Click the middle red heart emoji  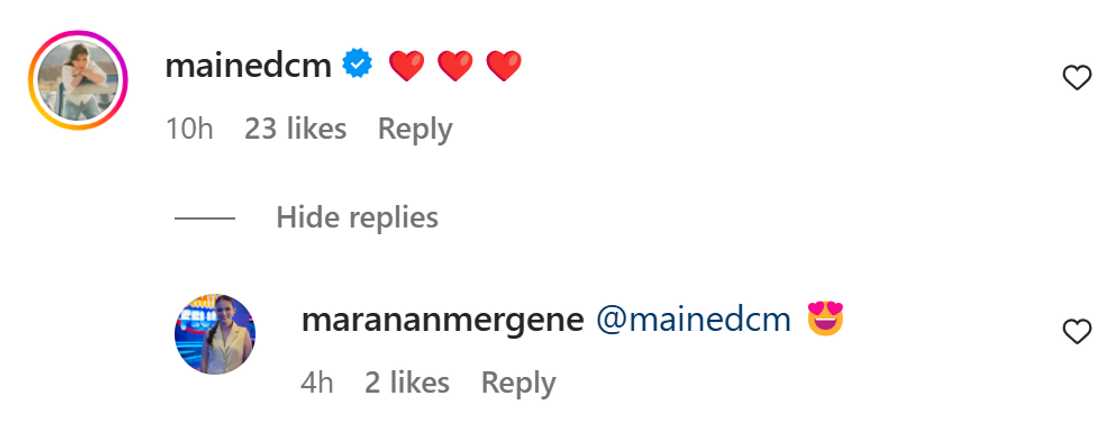[455, 66]
